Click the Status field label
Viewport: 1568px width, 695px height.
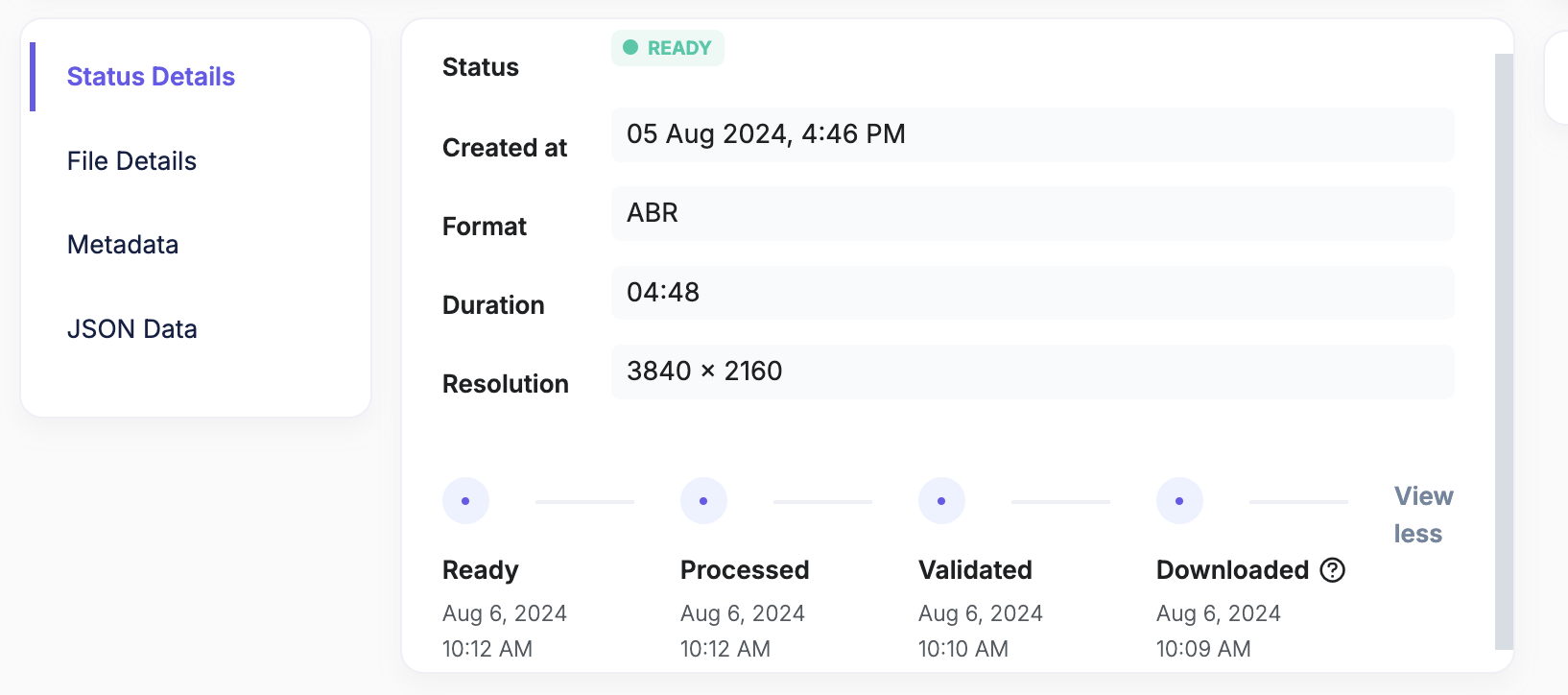click(x=480, y=67)
